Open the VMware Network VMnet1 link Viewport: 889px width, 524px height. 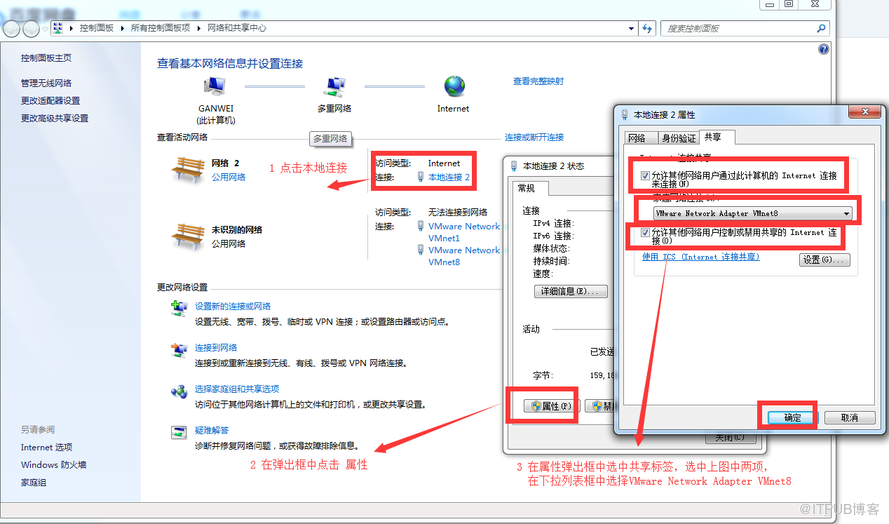[464, 232]
